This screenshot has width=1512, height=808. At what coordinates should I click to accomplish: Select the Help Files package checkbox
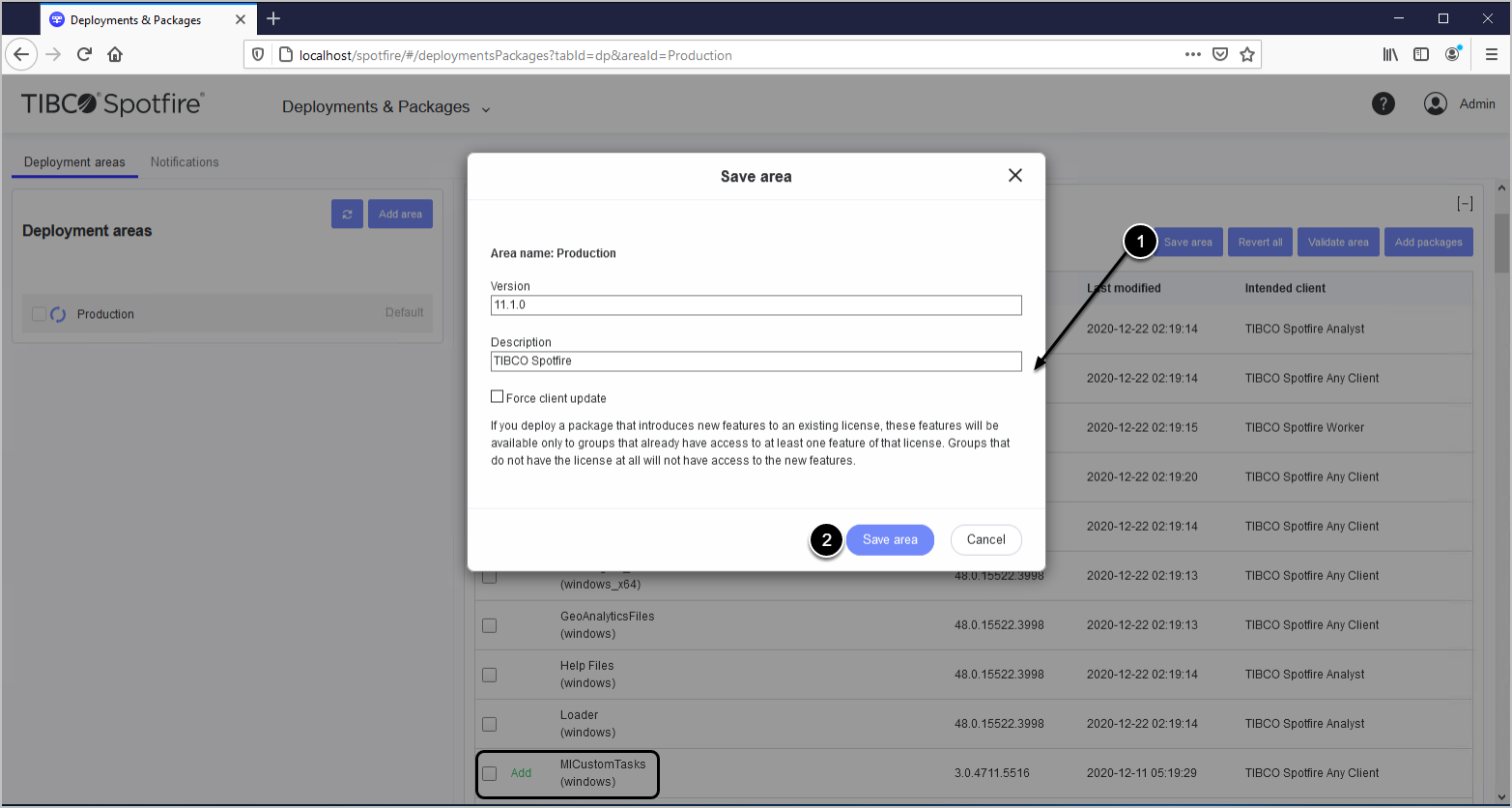coord(490,675)
